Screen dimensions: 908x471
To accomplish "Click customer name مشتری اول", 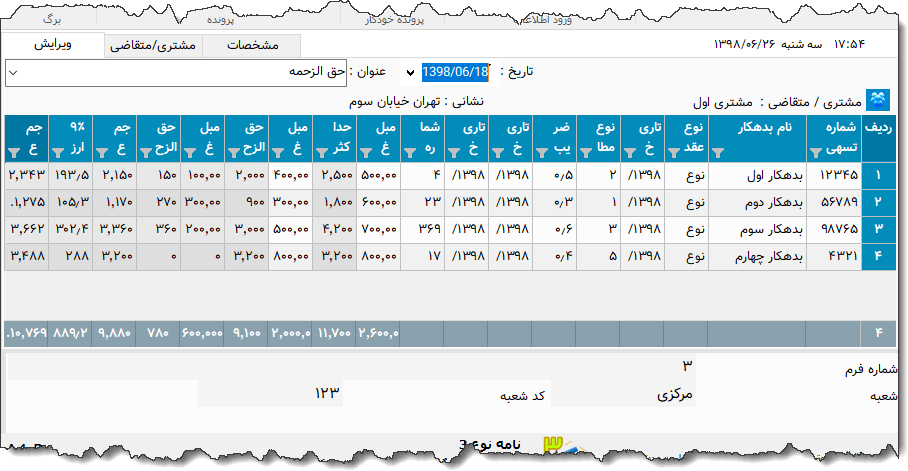I will [x=723, y=103].
